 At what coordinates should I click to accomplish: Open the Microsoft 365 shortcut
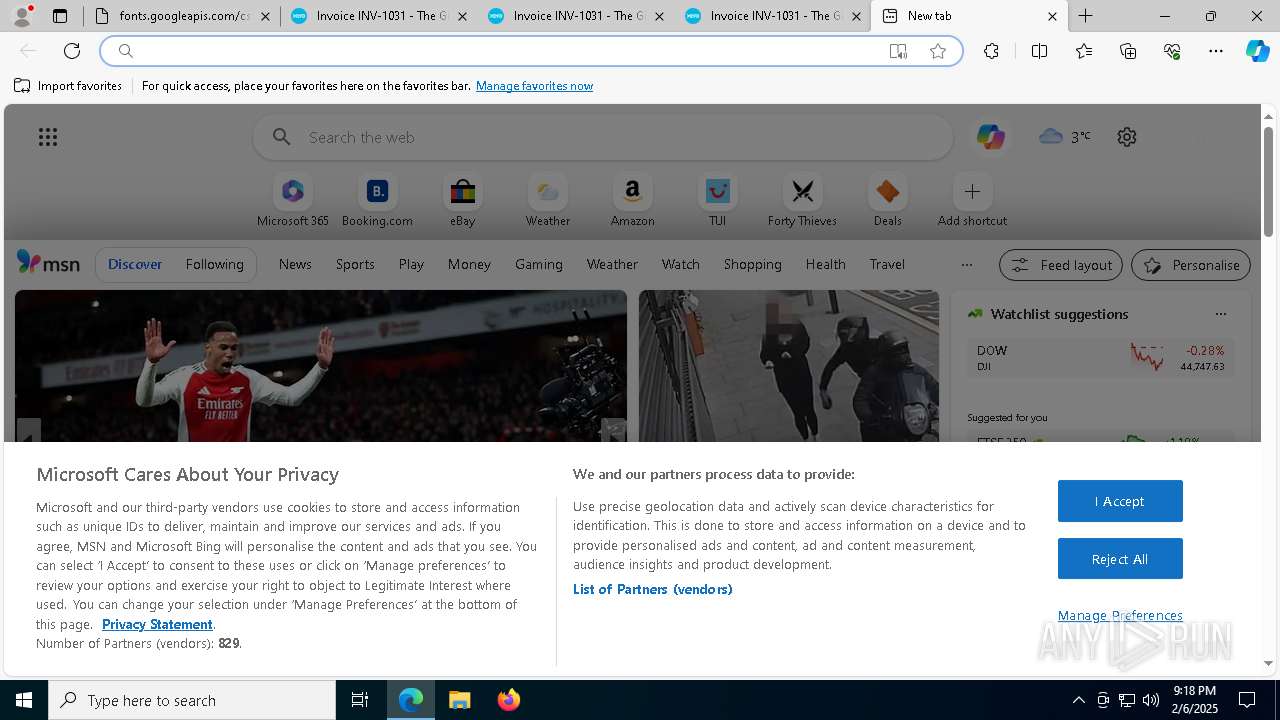click(x=293, y=201)
